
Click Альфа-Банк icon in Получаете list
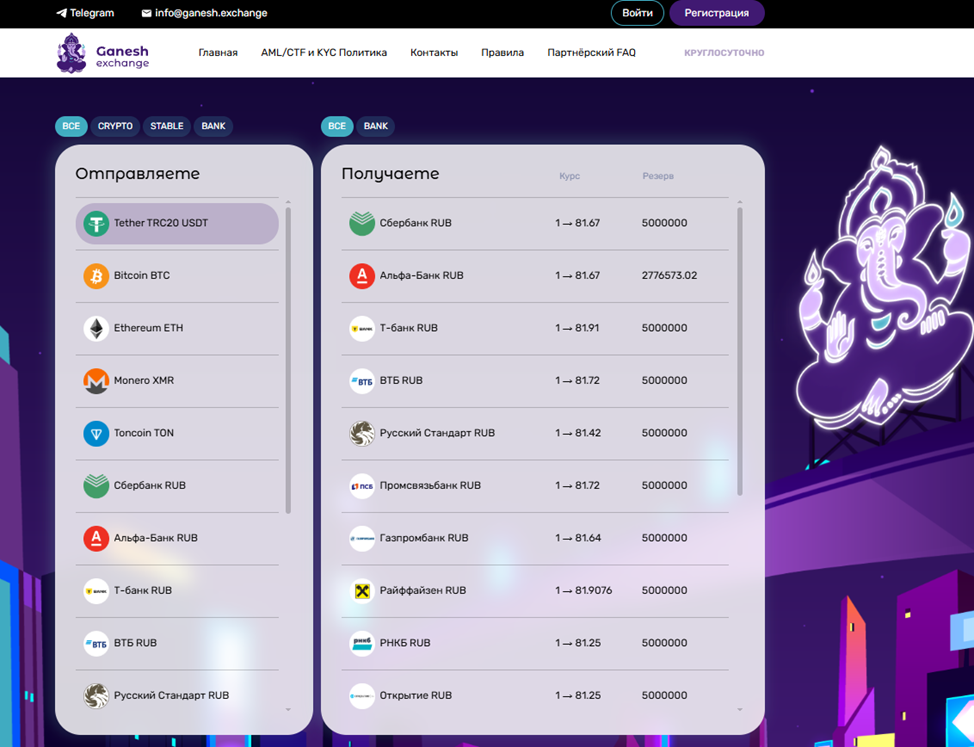362,276
